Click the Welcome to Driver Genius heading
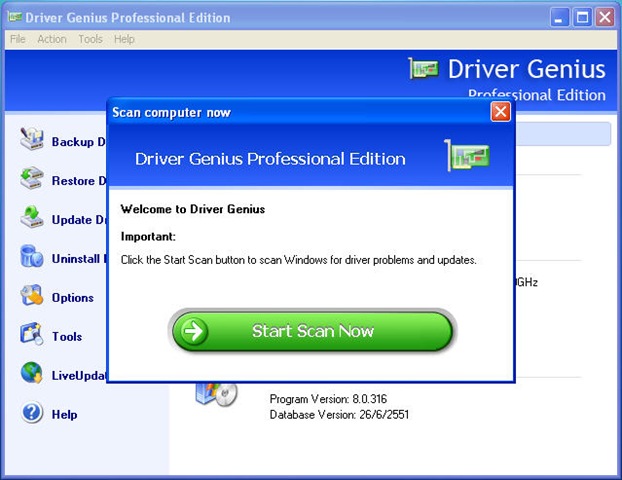This screenshot has height=480, width=622. (x=193, y=209)
